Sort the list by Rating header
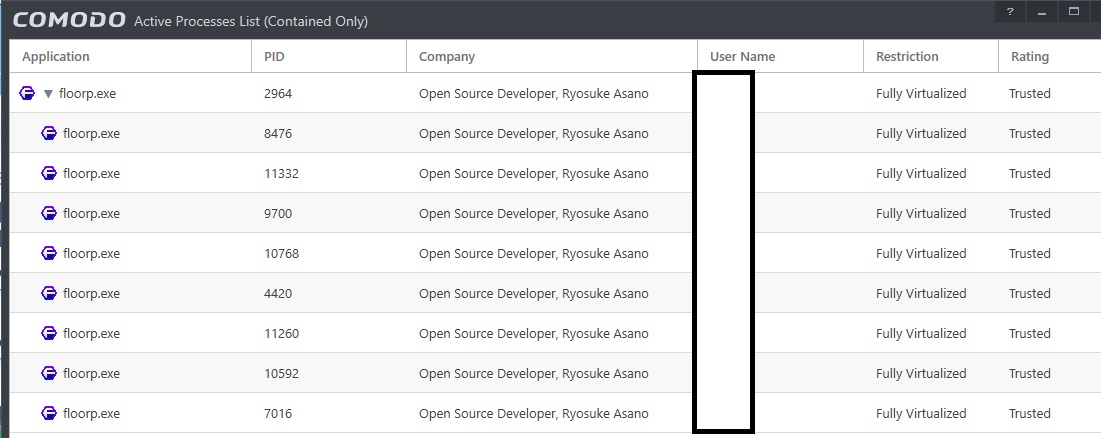 (1029, 57)
